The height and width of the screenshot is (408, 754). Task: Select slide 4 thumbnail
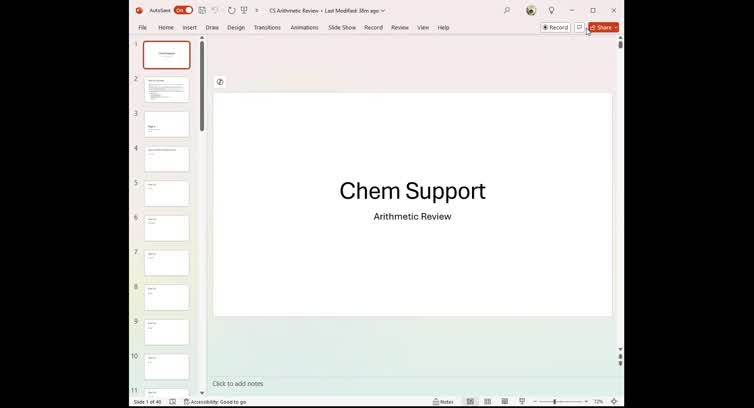pos(166,159)
